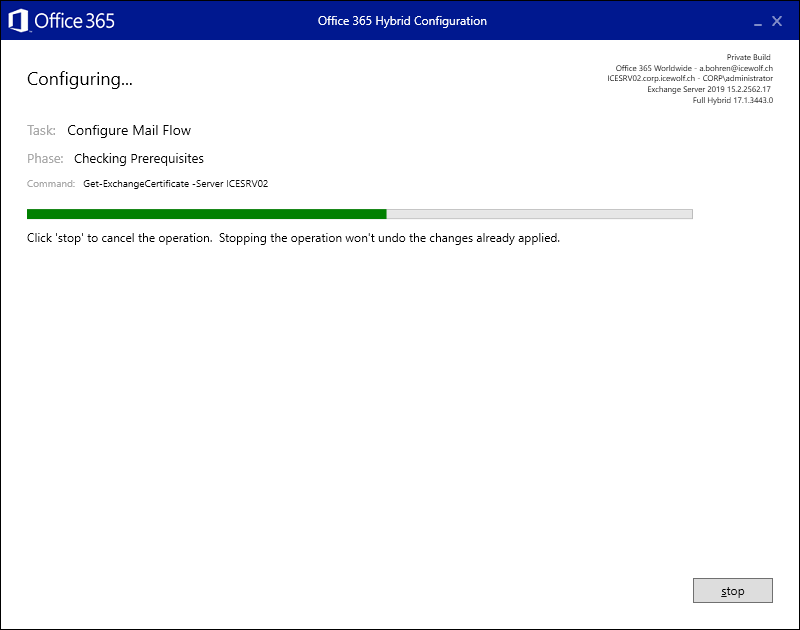Click the stop button to cancel configuration
This screenshot has width=800, height=630.
733,591
